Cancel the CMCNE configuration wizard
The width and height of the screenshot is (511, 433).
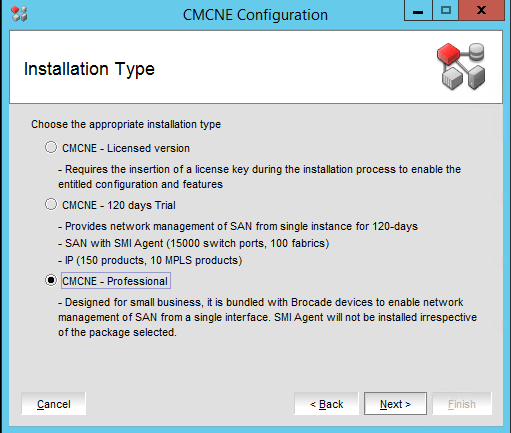(x=53, y=404)
